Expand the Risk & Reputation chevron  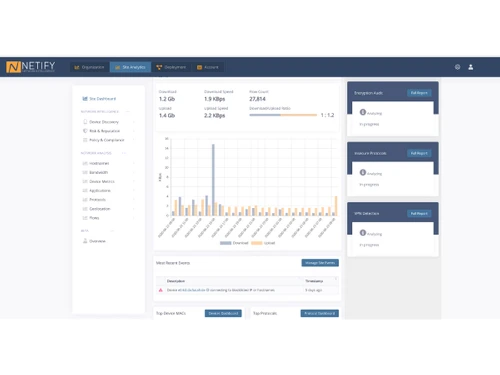pyautogui.click(x=134, y=131)
